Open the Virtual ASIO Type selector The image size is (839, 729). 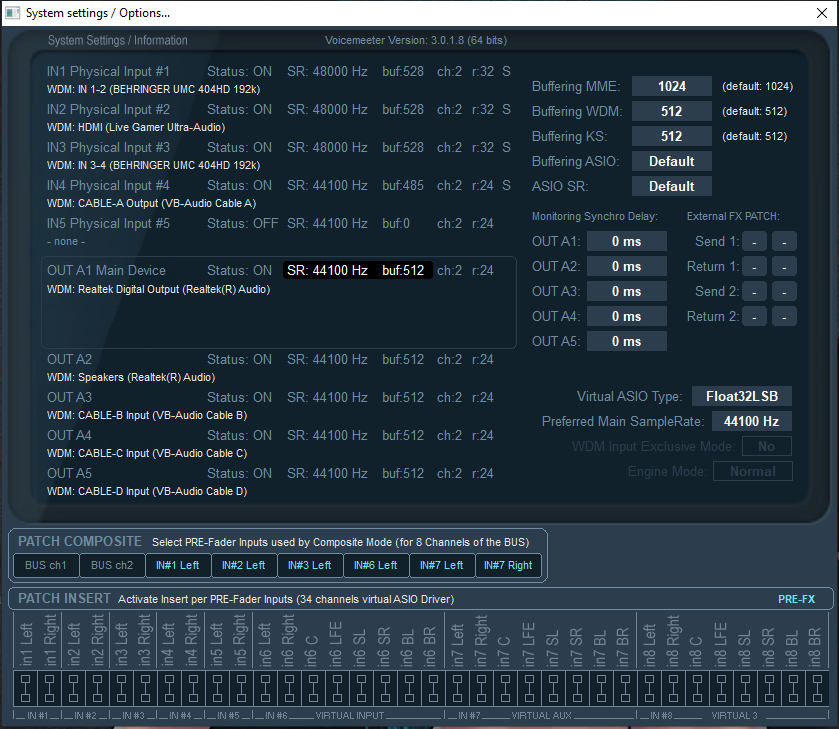(741, 396)
